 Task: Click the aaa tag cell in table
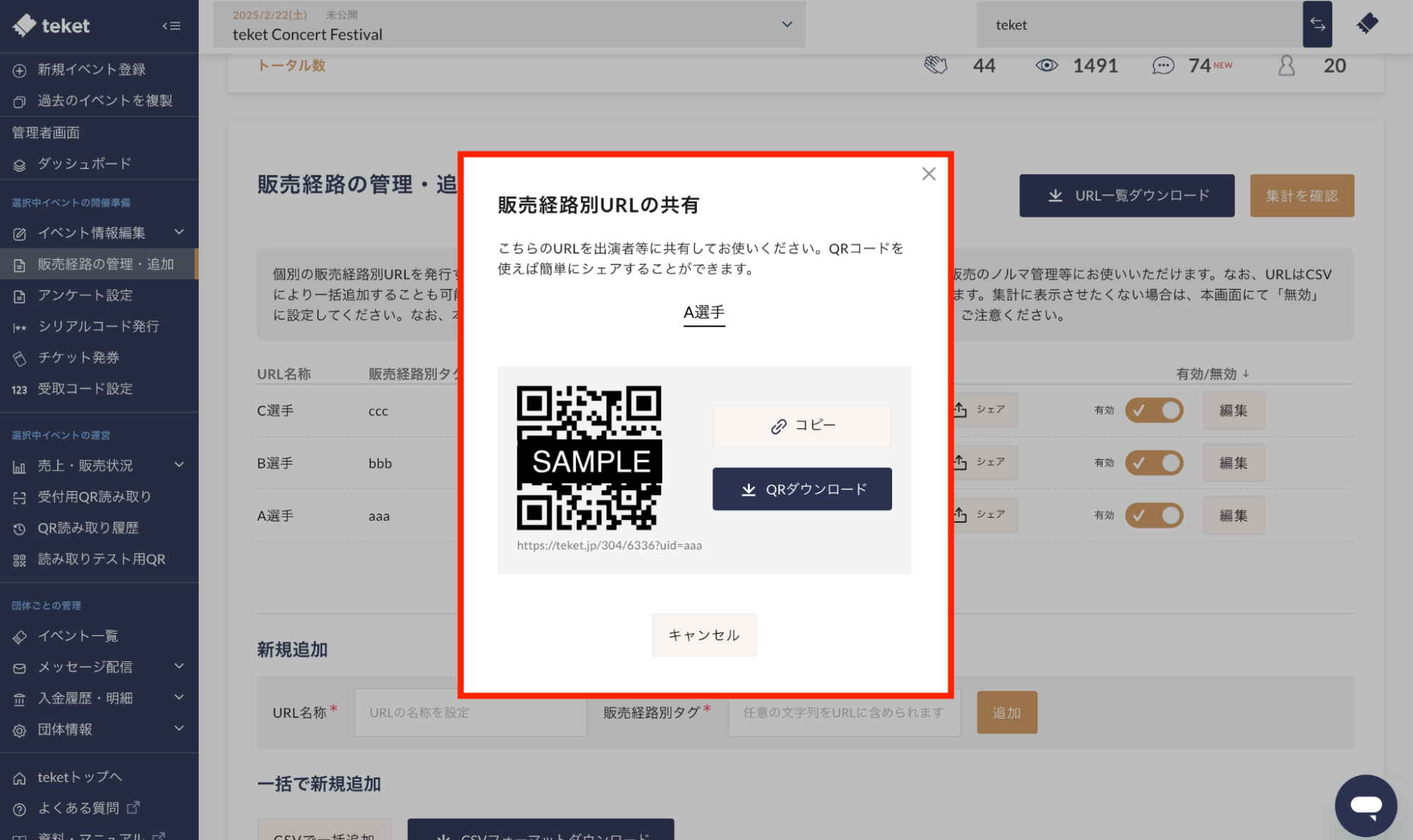(x=379, y=516)
